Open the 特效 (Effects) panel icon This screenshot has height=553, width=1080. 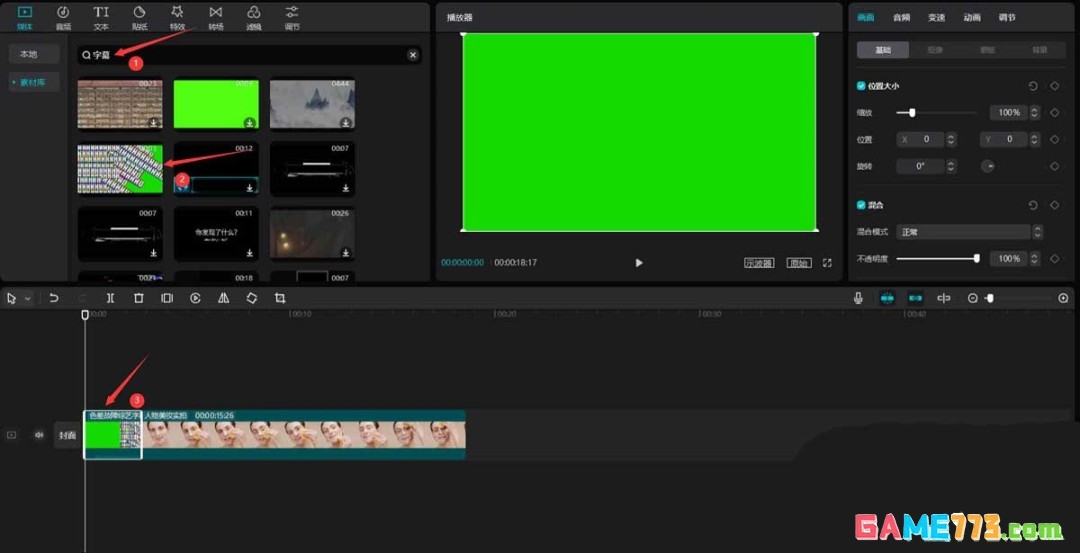click(177, 16)
